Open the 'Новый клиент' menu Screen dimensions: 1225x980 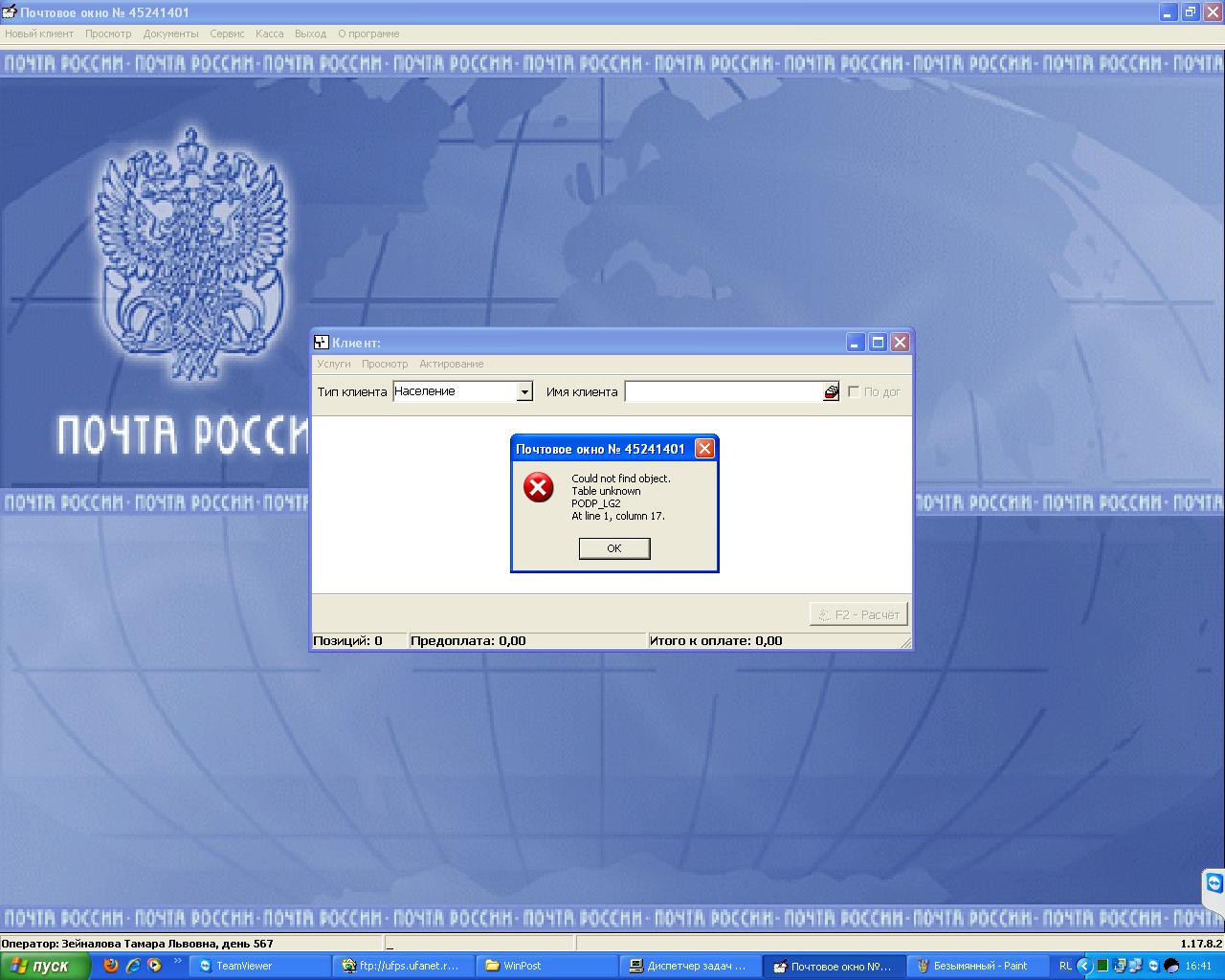pyautogui.click(x=39, y=33)
